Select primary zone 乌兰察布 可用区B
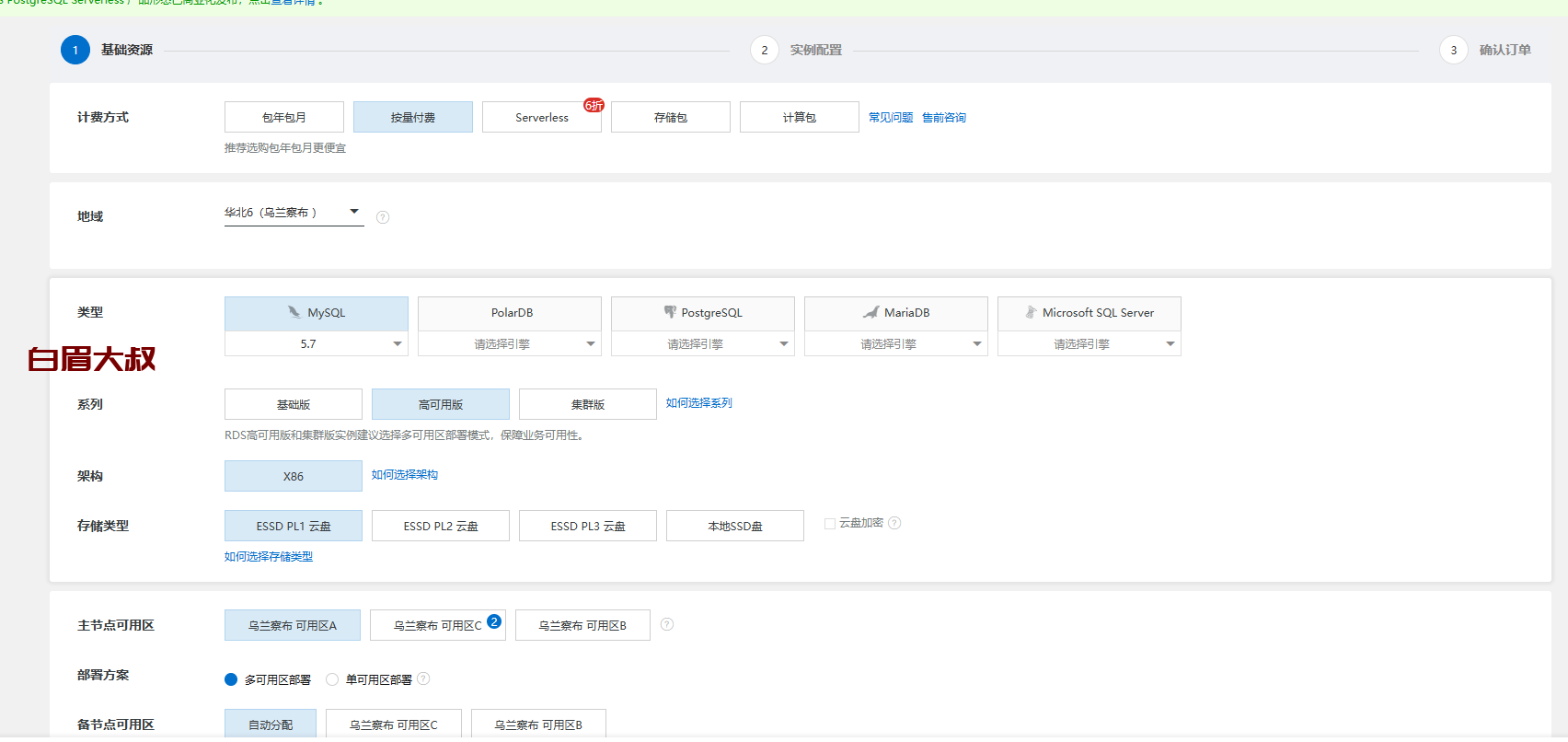1568x742 pixels. pos(582,625)
